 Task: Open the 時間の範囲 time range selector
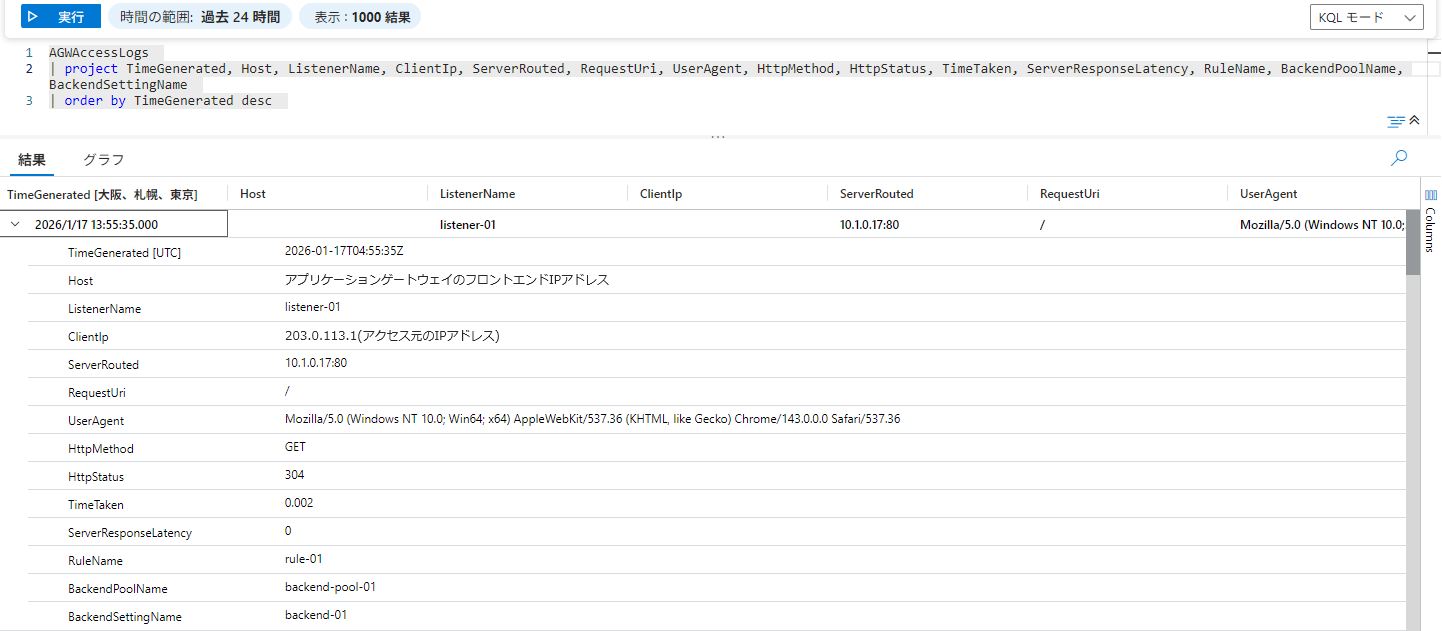[200, 17]
